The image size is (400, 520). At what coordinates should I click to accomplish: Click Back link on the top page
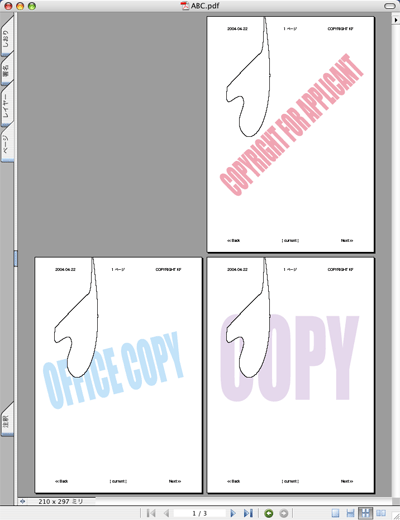coord(233,240)
